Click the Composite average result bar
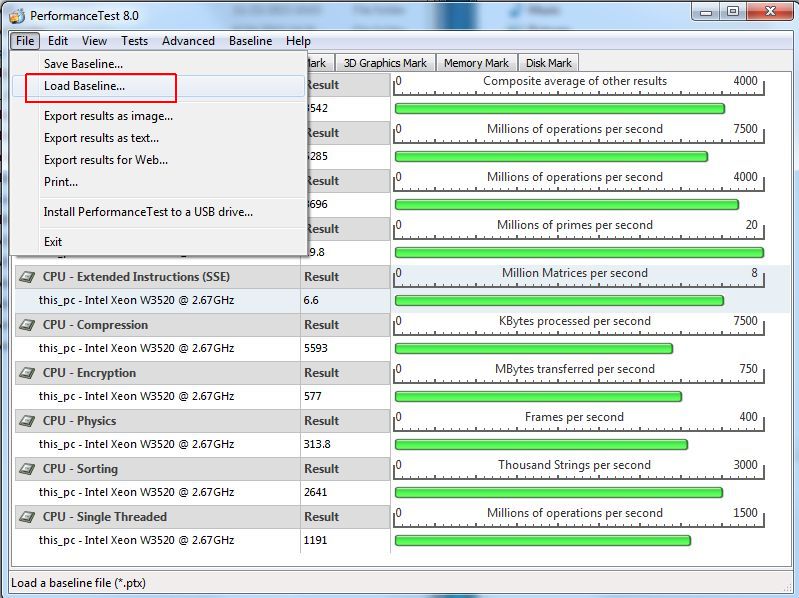The height and width of the screenshot is (598, 799). pos(560,108)
